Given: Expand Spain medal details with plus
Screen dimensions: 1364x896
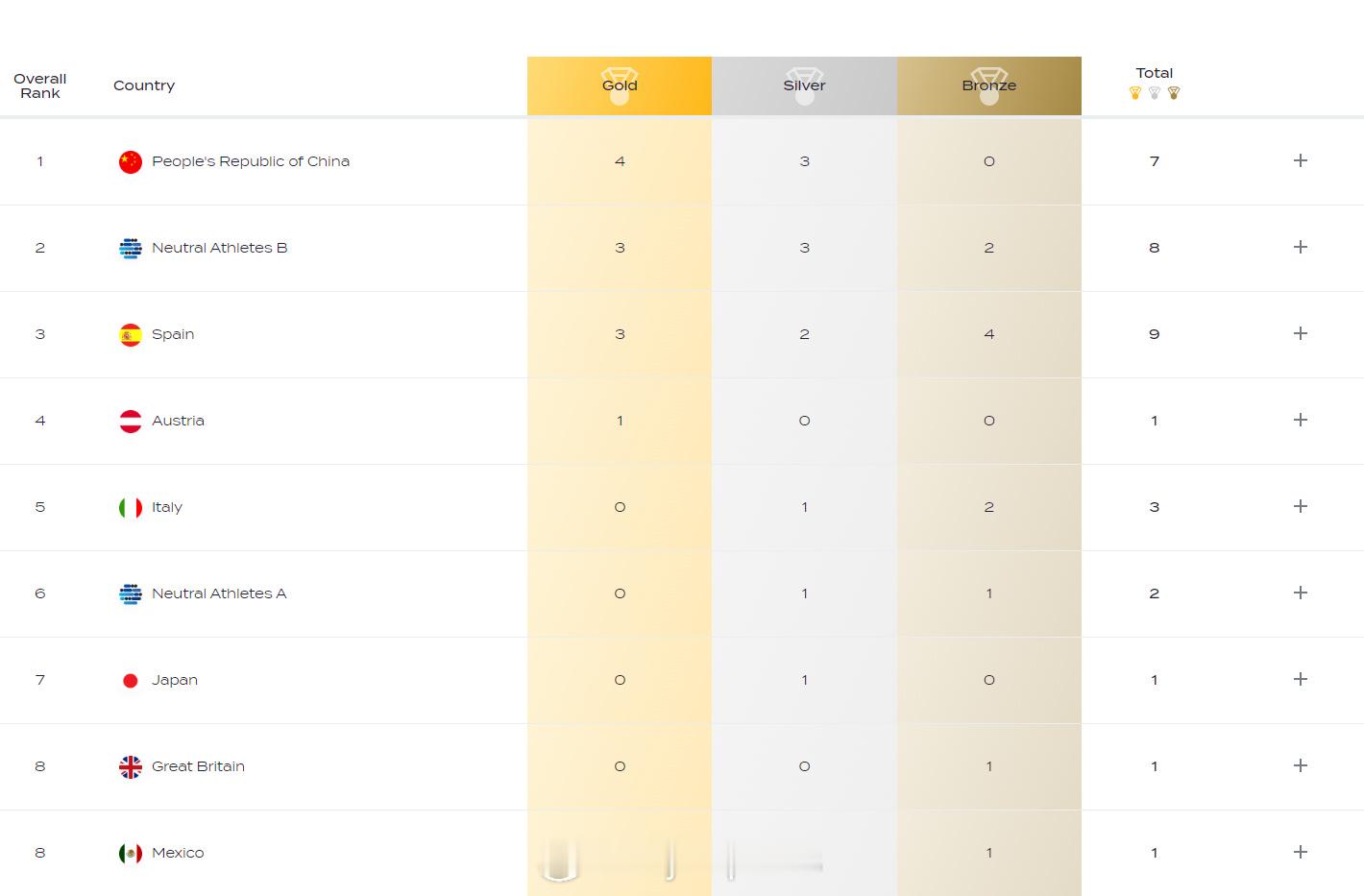Looking at the screenshot, I should [x=1301, y=333].
